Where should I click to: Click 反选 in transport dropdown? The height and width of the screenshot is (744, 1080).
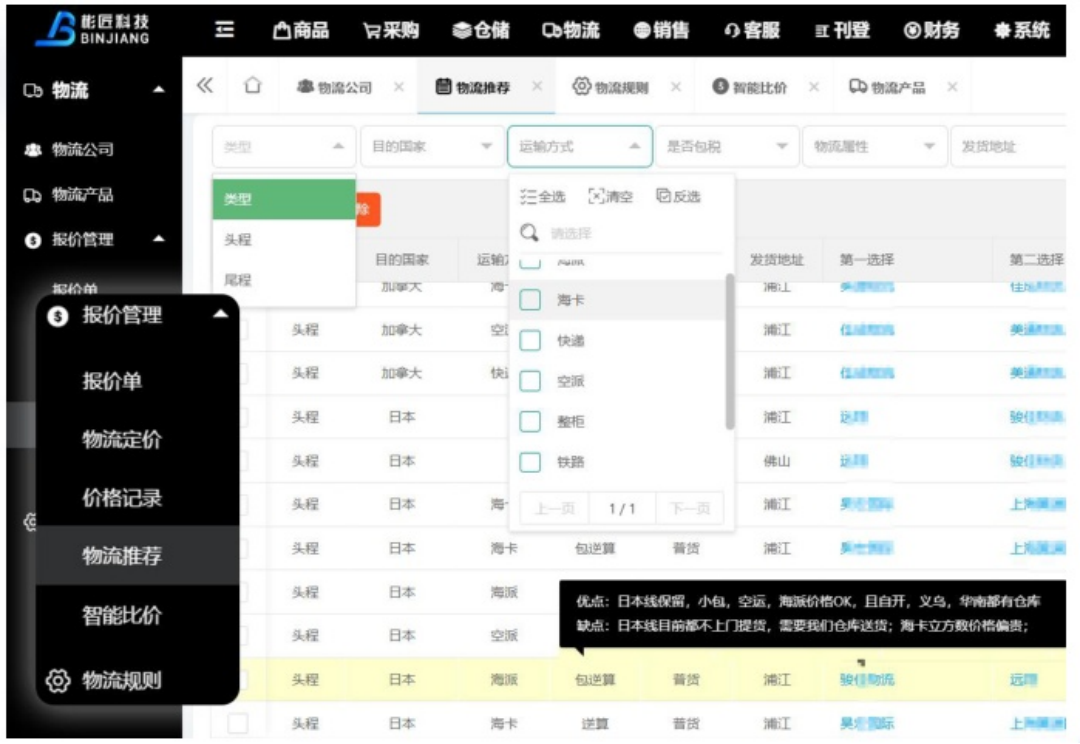[x=678, y=197]
